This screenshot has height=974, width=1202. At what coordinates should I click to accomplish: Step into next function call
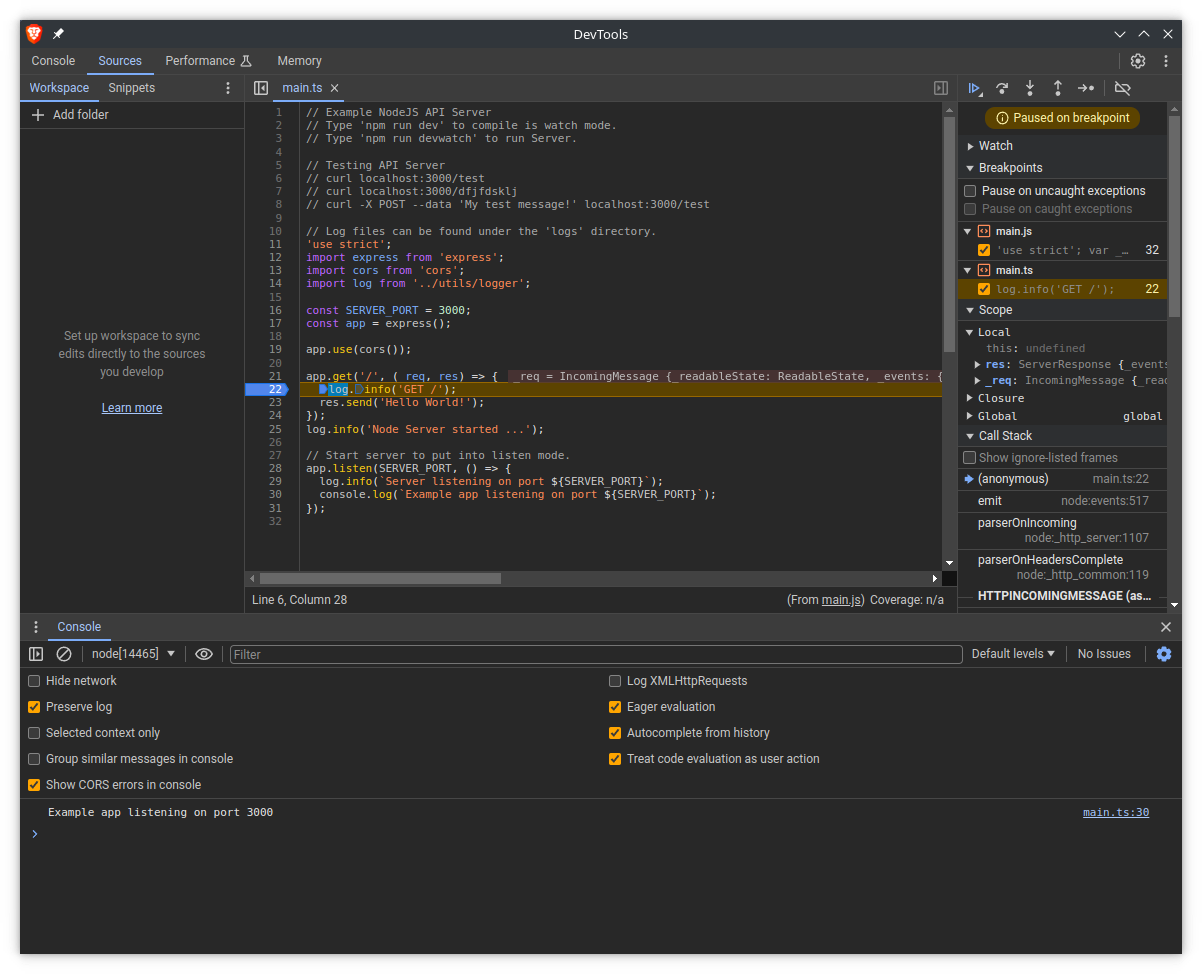pos(1029,88)
